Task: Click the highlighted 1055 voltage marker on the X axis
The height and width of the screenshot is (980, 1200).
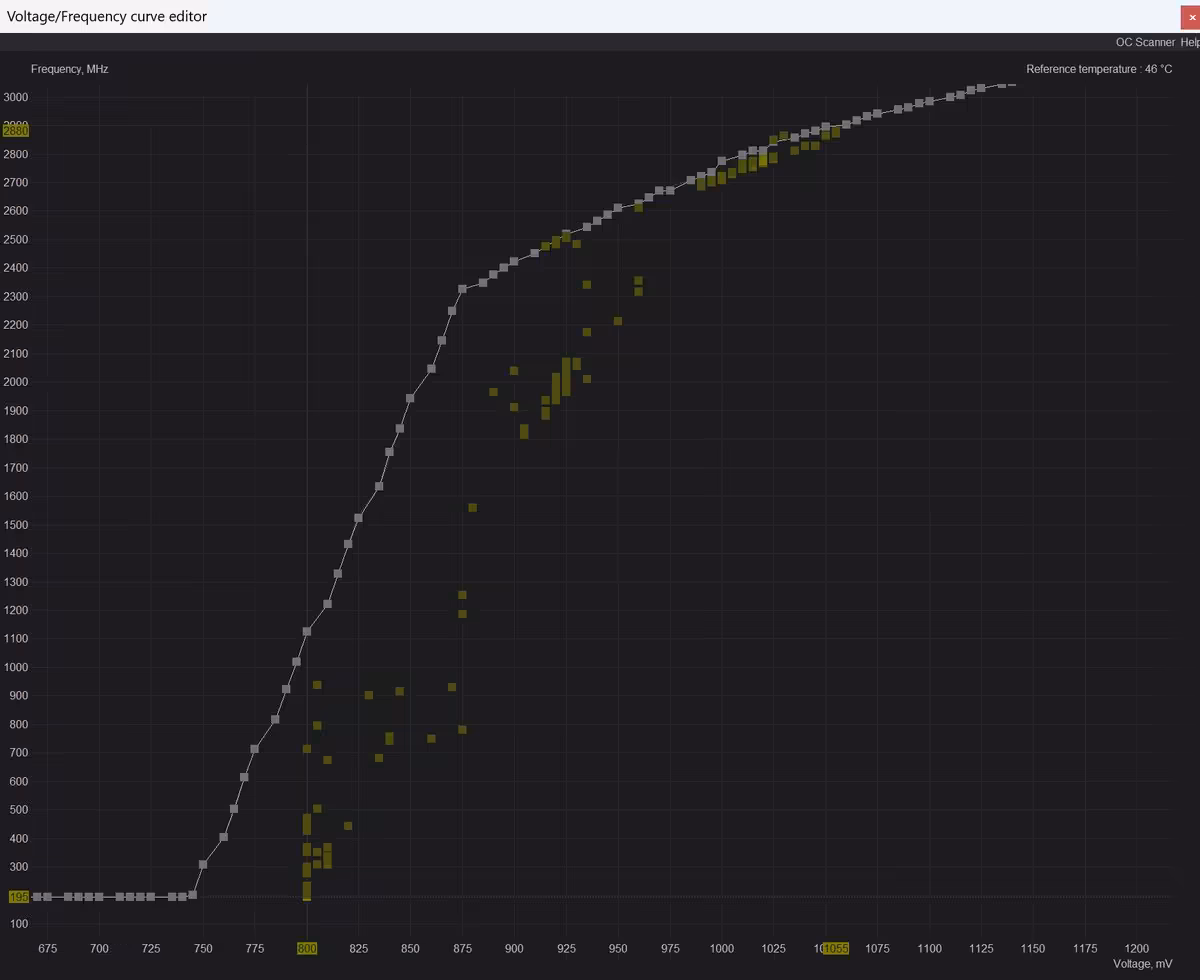Action: click(835, 948)
